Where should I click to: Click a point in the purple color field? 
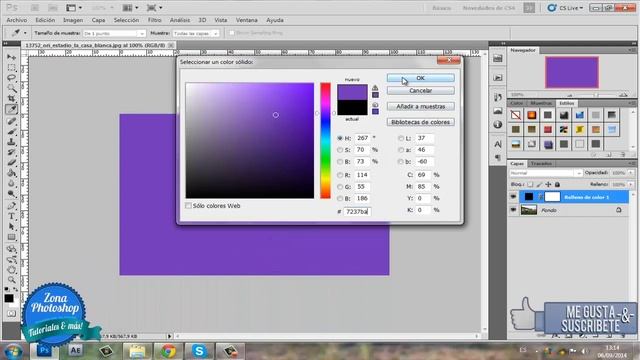click(x=250, y=141)
